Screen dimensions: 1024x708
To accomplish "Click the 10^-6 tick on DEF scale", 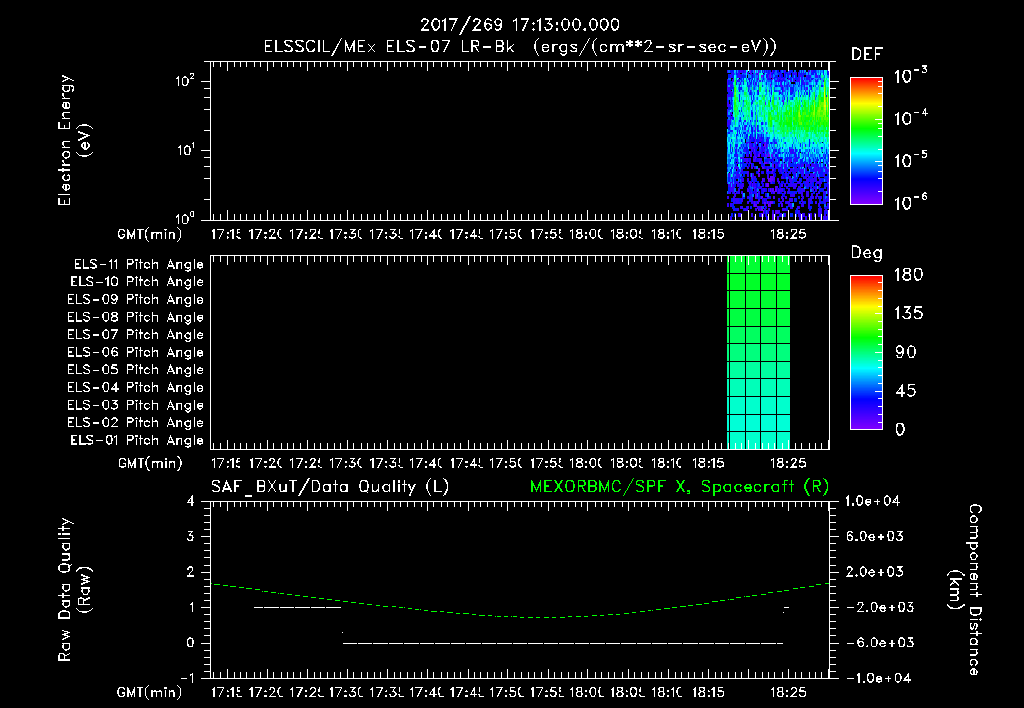I will [x=910, y=202].
